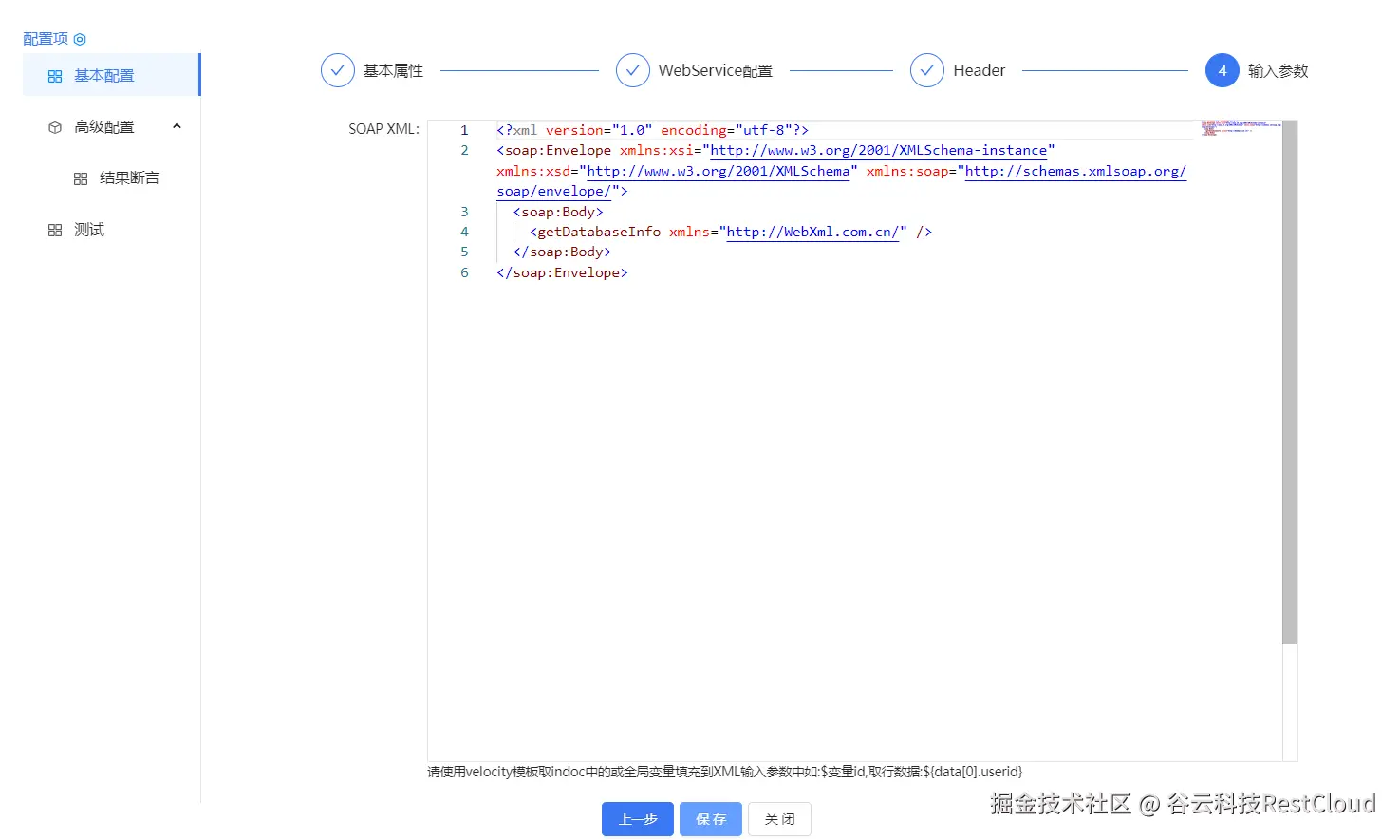Image resolution: width=1400 pixels, height=840 pixels.
Task: Open the http://WebXml.com.cn/ URL link
Action: pos(812,233)
